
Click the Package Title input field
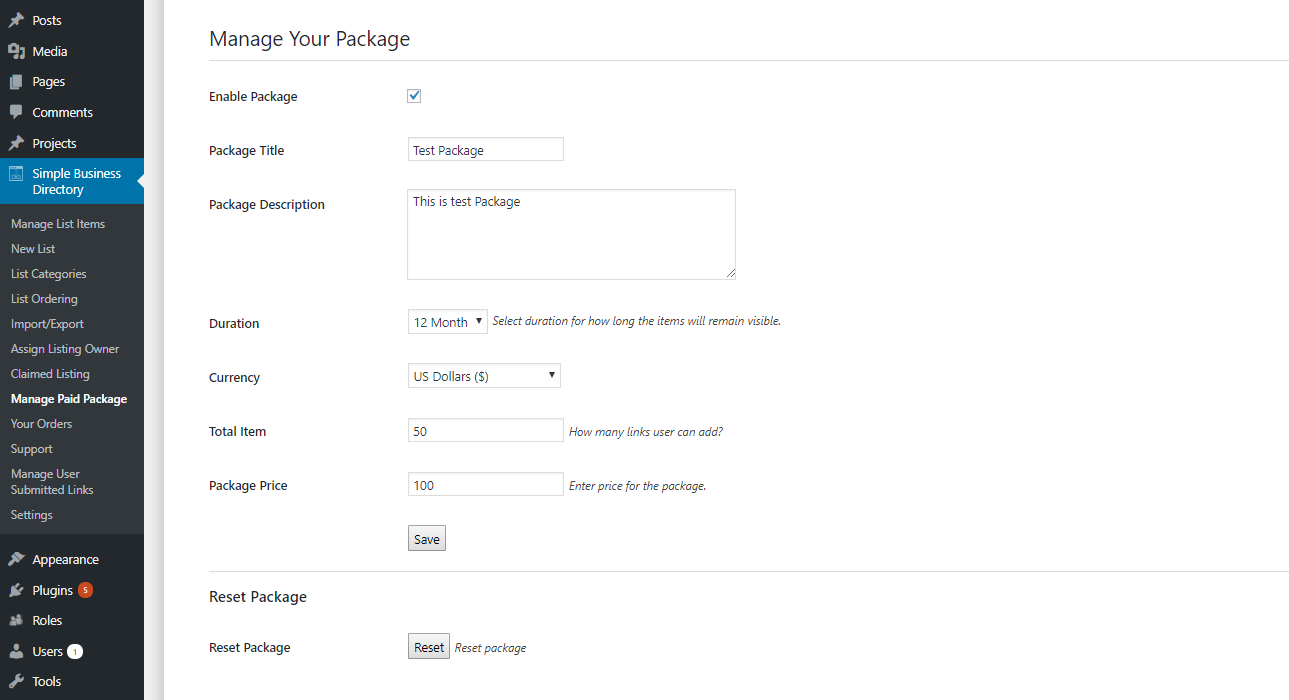point(486,149)
